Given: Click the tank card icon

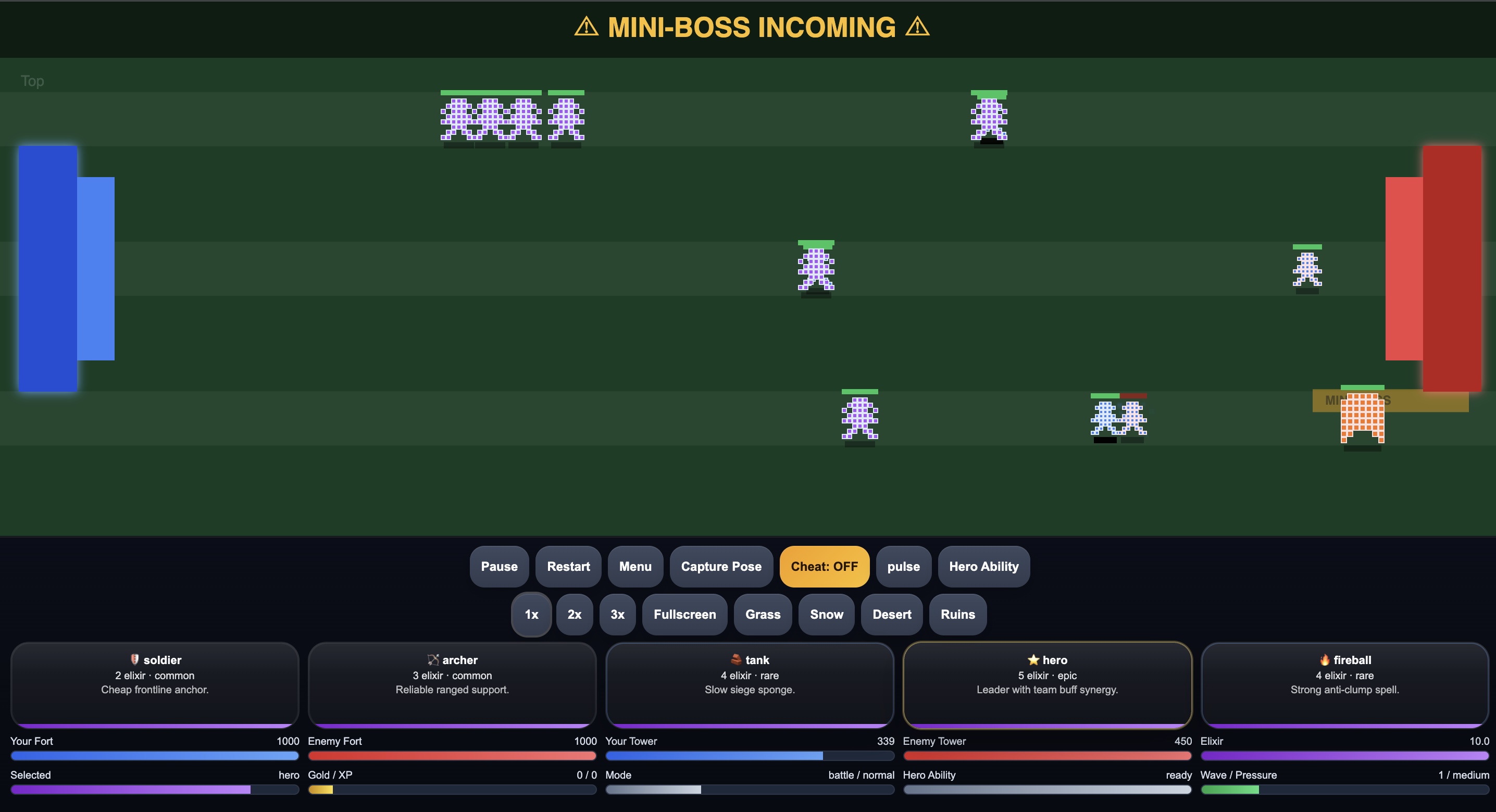Looking at the screenshot, I should [736, 659].
